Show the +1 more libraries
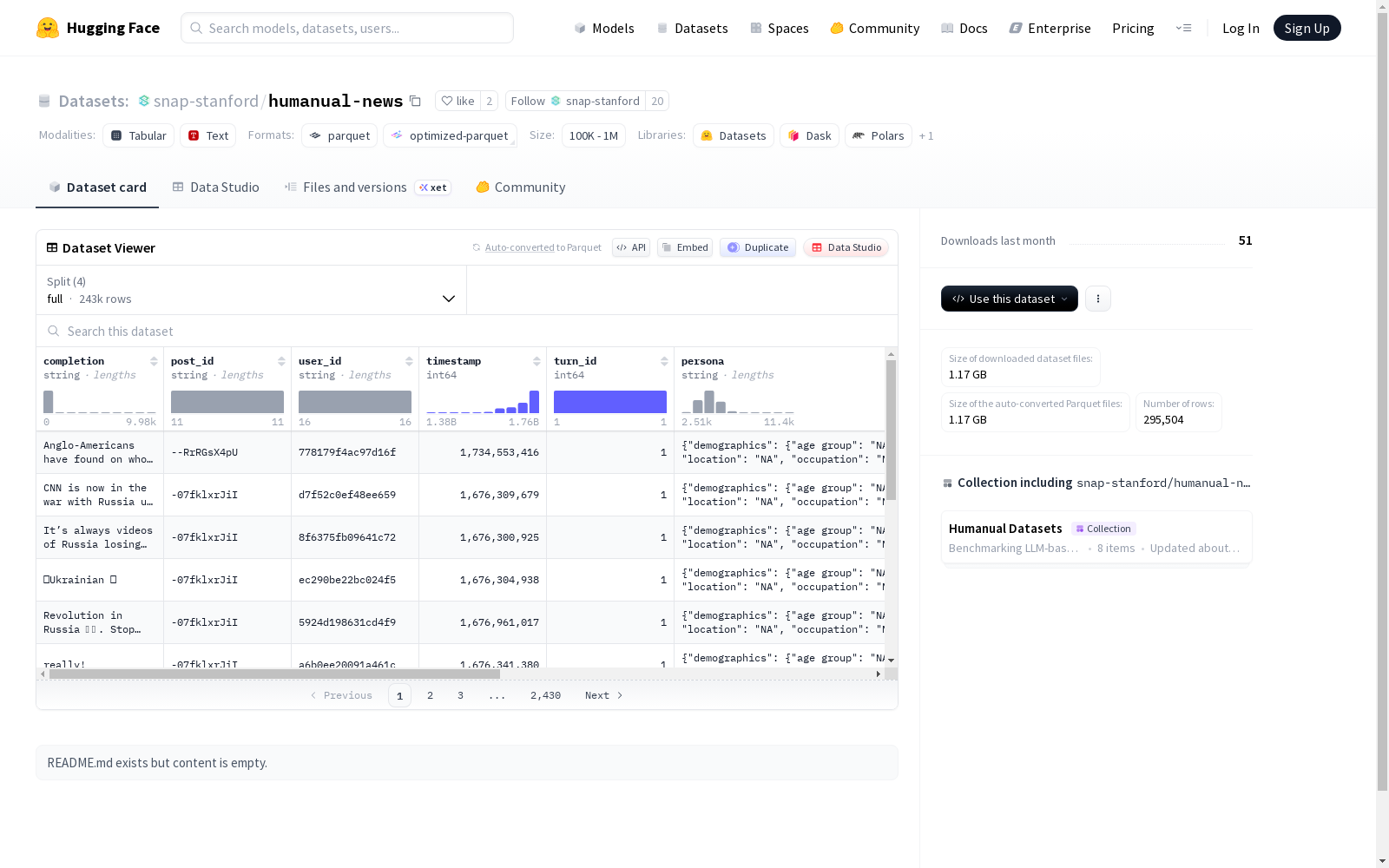Image resolution: width=1389 pixels, height=868 pixels. click(x=926, y=135)
